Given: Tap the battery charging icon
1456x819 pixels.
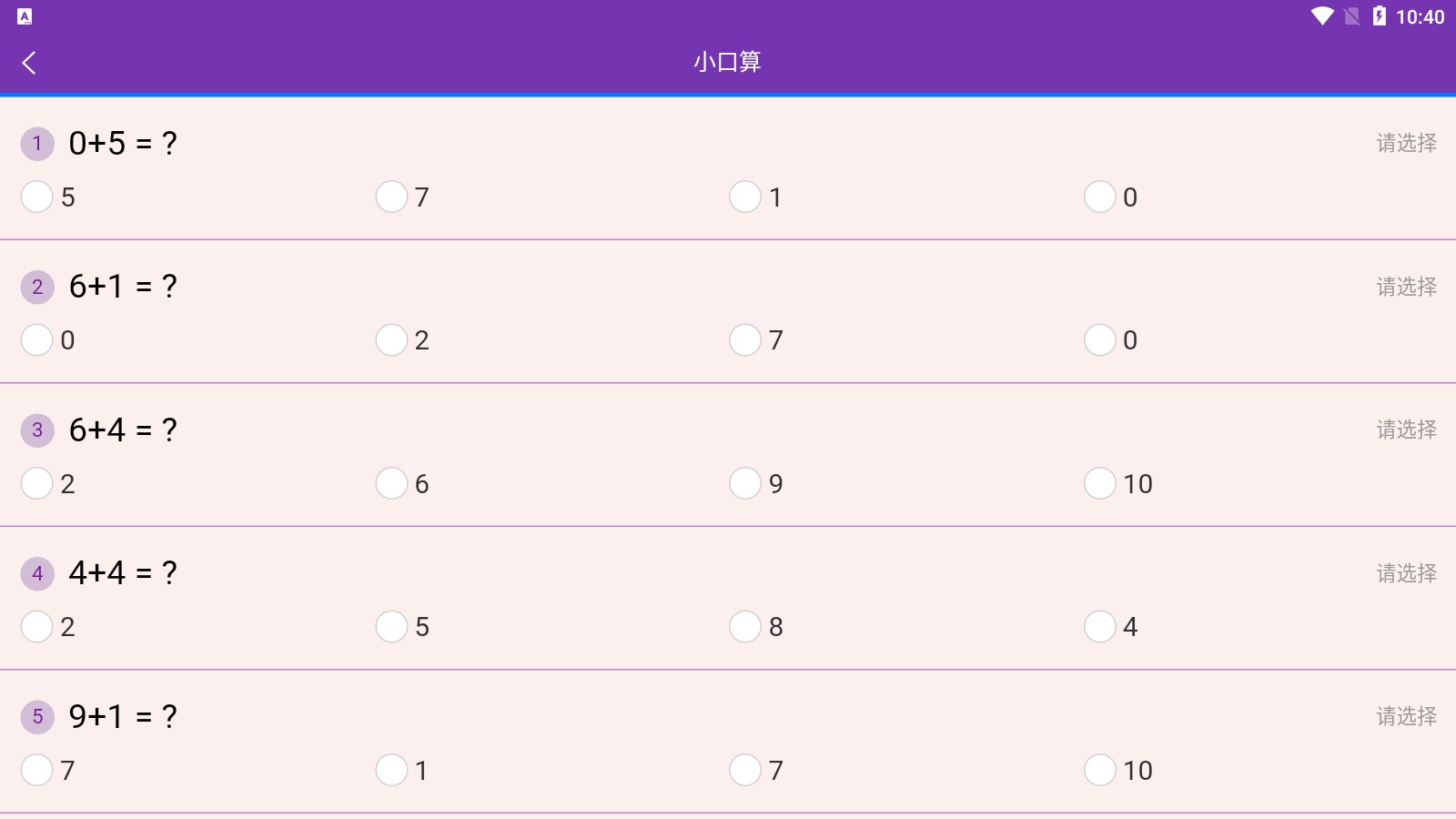Looking at the screenshot, I should (x=1379, y=16).
